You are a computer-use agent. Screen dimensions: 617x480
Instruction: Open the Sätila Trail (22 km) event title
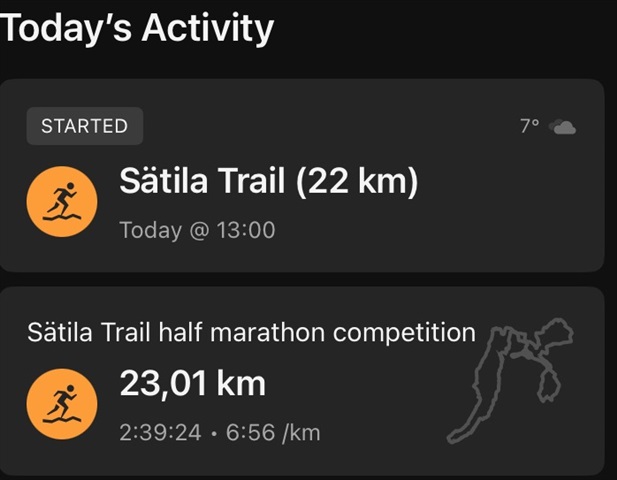(x=268, y=183)
